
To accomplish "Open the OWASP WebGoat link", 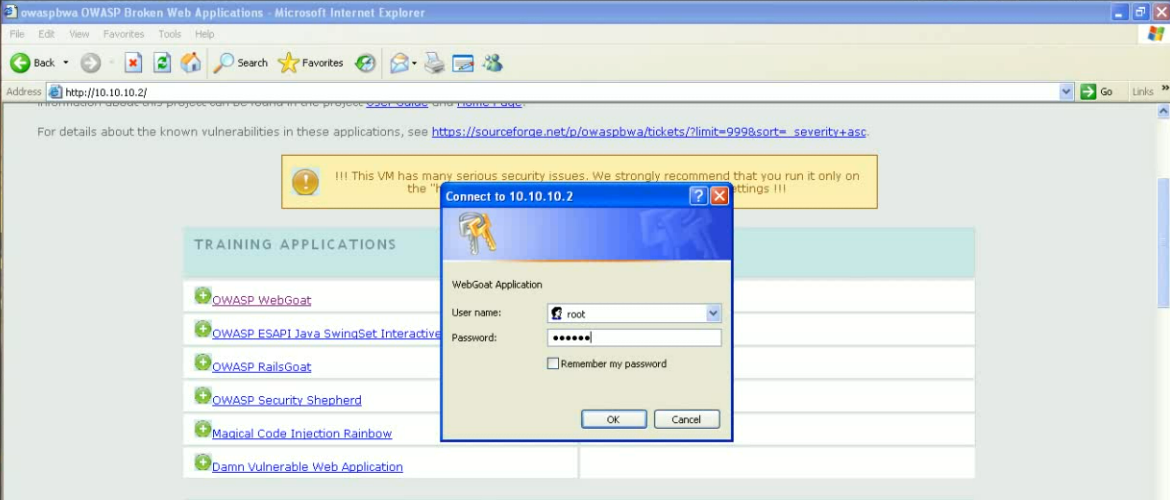I will (x=262, y=301).
